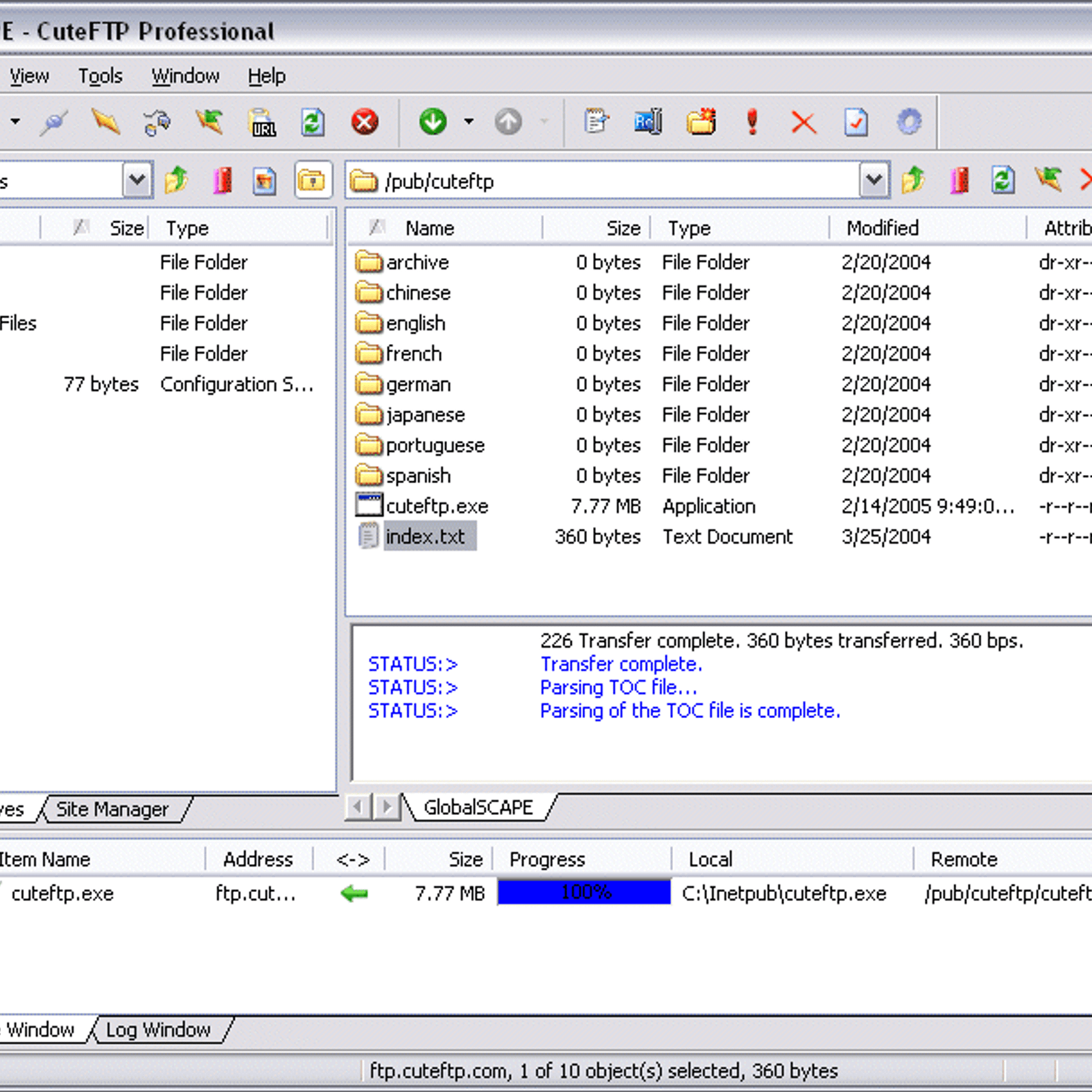The height and width of the screenshot is (1092, 1092).
Task: Click the Properties checkmark page icon
Action: (x=856, y=123)
